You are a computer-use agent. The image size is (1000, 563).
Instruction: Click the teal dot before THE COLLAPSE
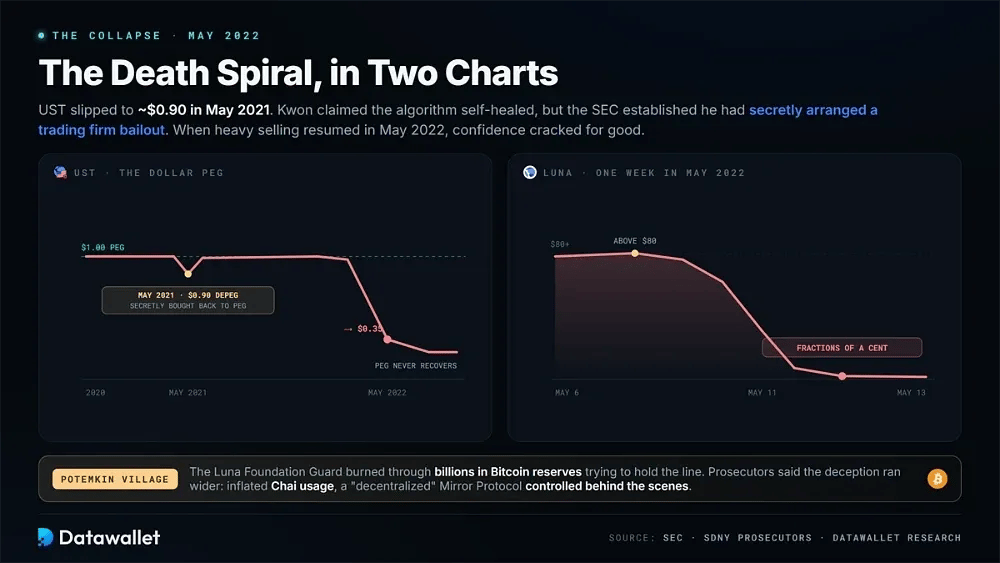click(41, 36)
